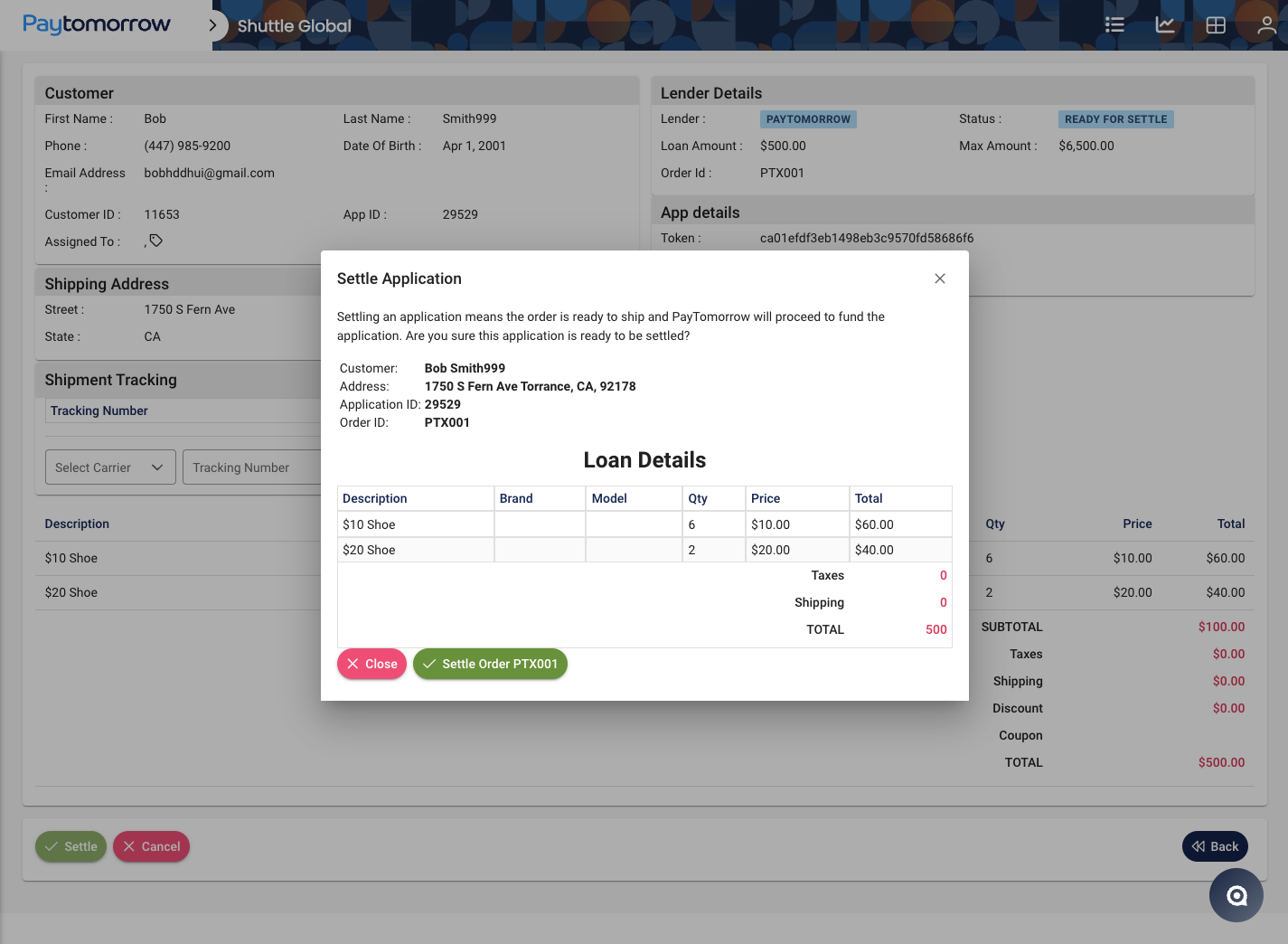
Task: Open the chat support bubble
Action: (x=1236, y=895)
